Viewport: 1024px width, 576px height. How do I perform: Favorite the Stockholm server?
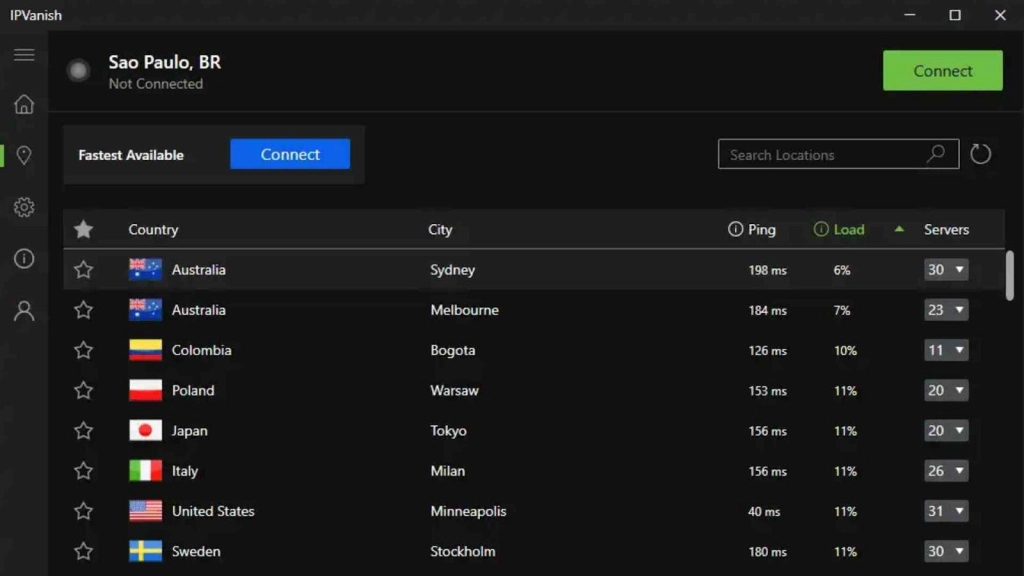84,551
